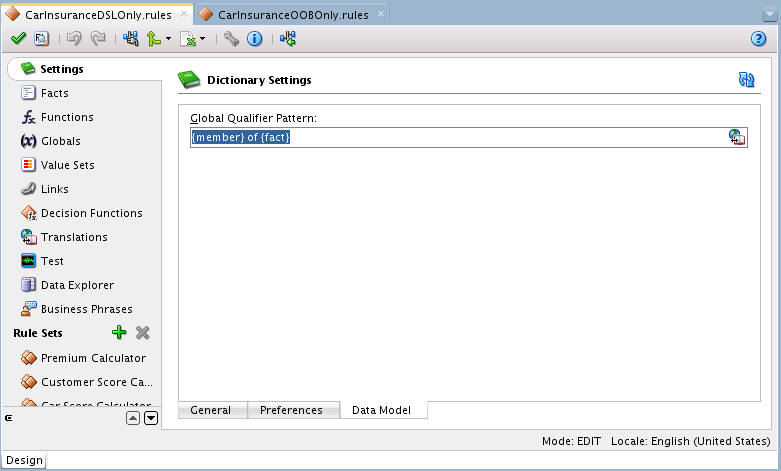
Task: Switch to the CarInsuranceDSLOnly.rules editor tab
Action: [x=98, y=15]
